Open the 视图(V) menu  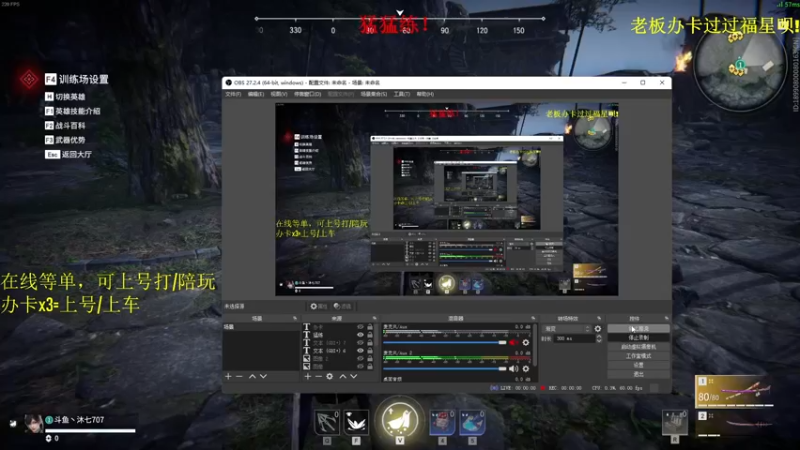[279, 94]
